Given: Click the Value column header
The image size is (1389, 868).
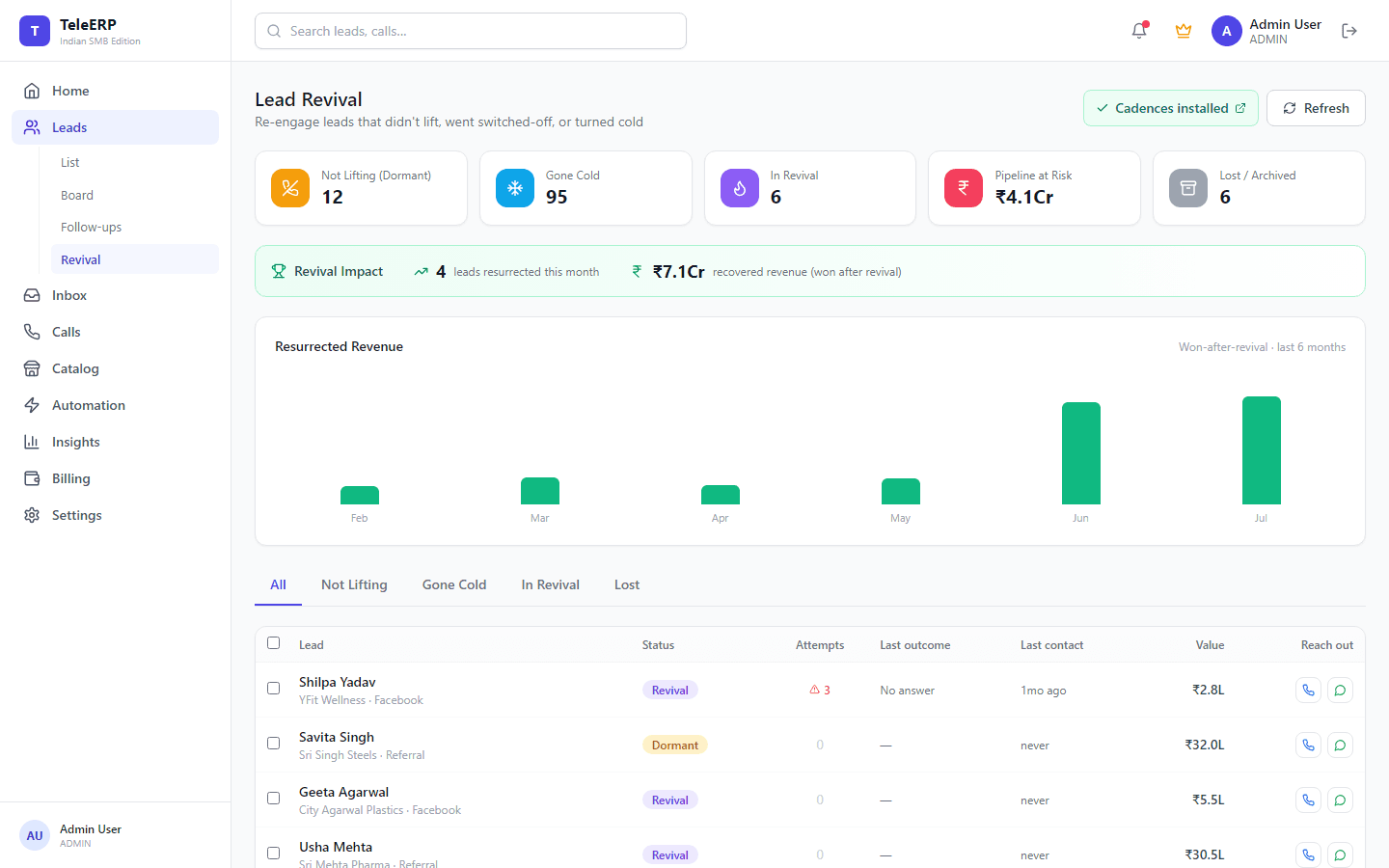Looking at the screenshot, I should point(1210,645).
